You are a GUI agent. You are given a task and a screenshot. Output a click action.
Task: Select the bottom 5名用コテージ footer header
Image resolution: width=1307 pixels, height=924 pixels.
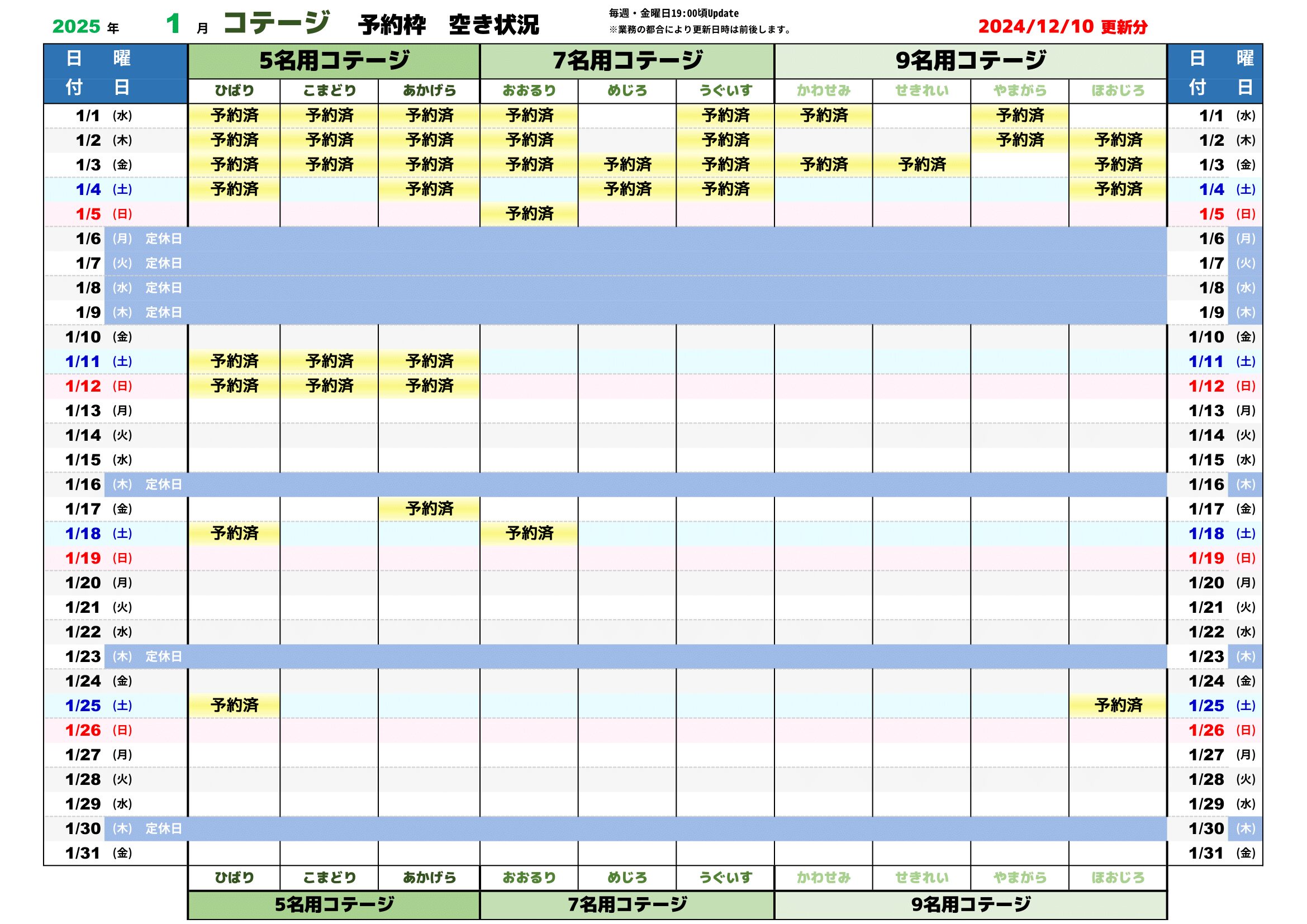click(334, 904)
